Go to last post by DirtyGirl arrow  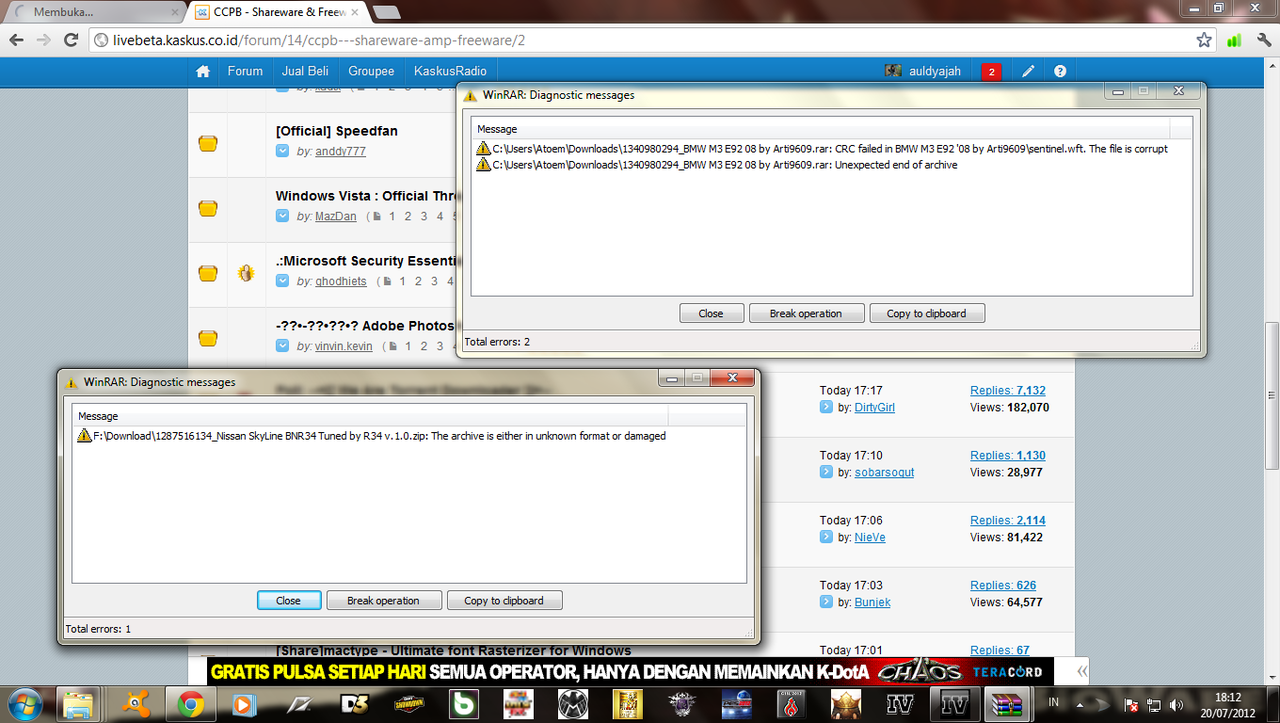pyautogui.click(x=826, y=407)
